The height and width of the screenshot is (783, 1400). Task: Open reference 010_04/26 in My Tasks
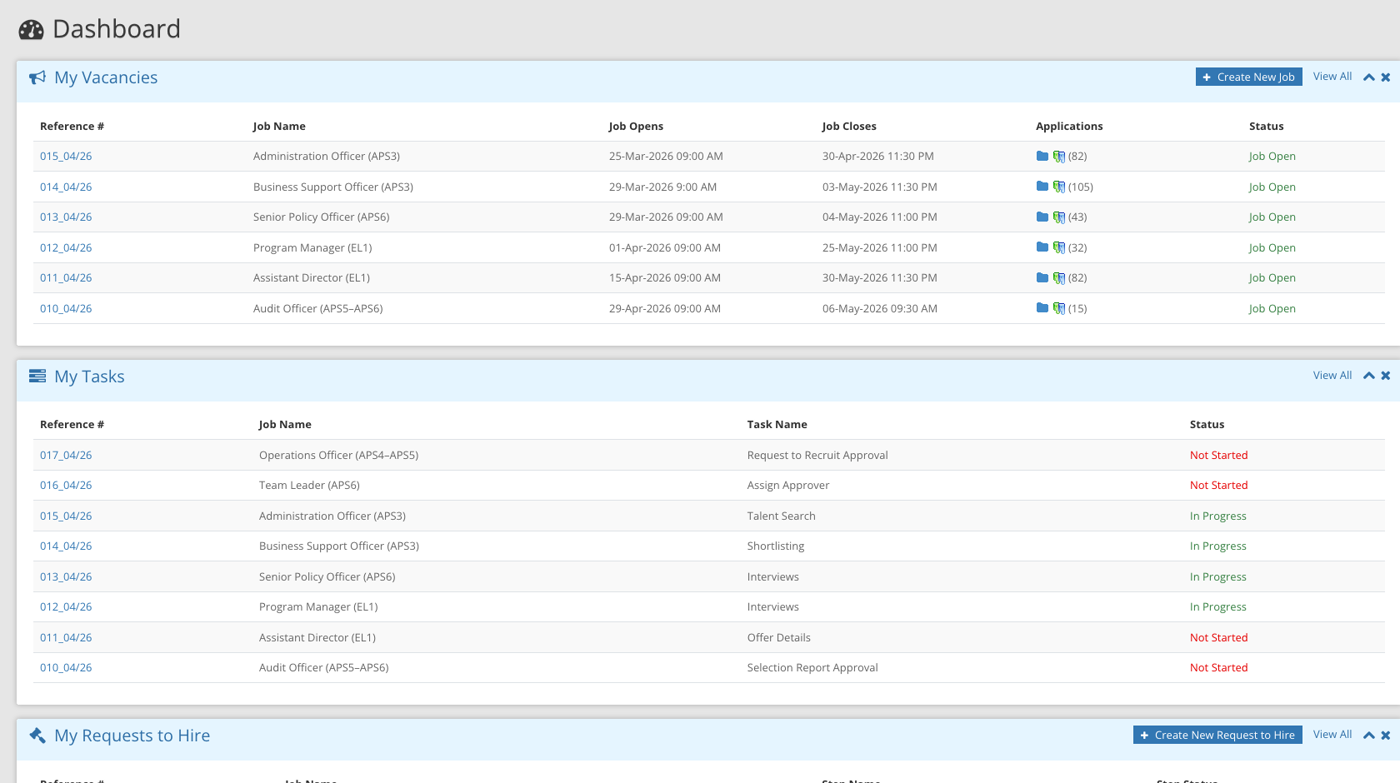coord(66,668)
